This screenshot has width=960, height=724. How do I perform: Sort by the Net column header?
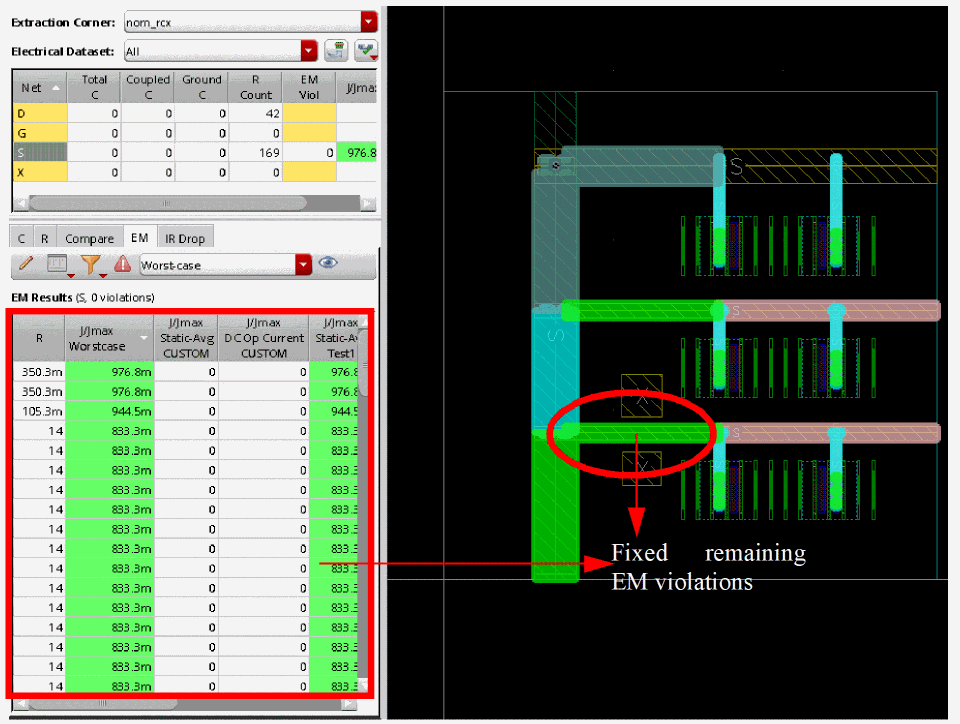click(x=38, y=88)
